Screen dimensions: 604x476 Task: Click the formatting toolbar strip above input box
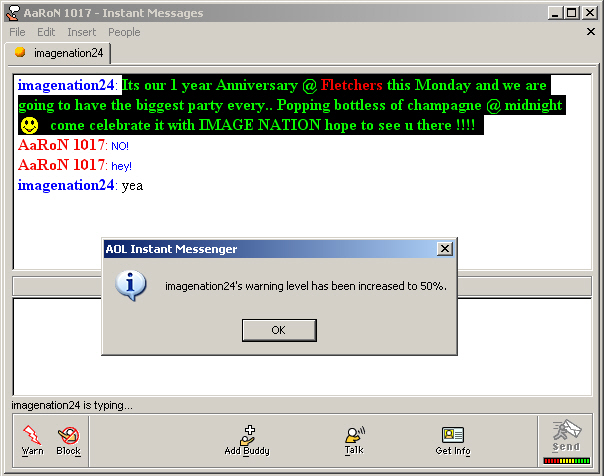click(x=302, y=286)
